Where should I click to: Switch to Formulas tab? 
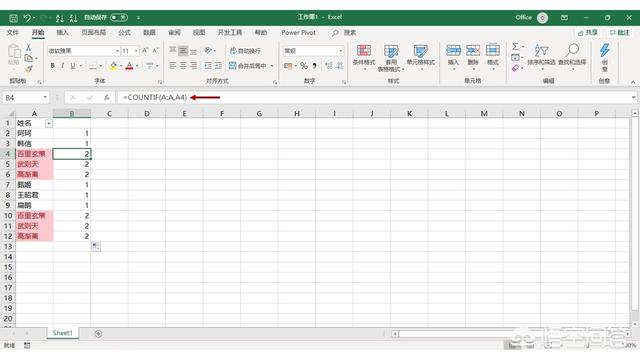coord(124,32)
